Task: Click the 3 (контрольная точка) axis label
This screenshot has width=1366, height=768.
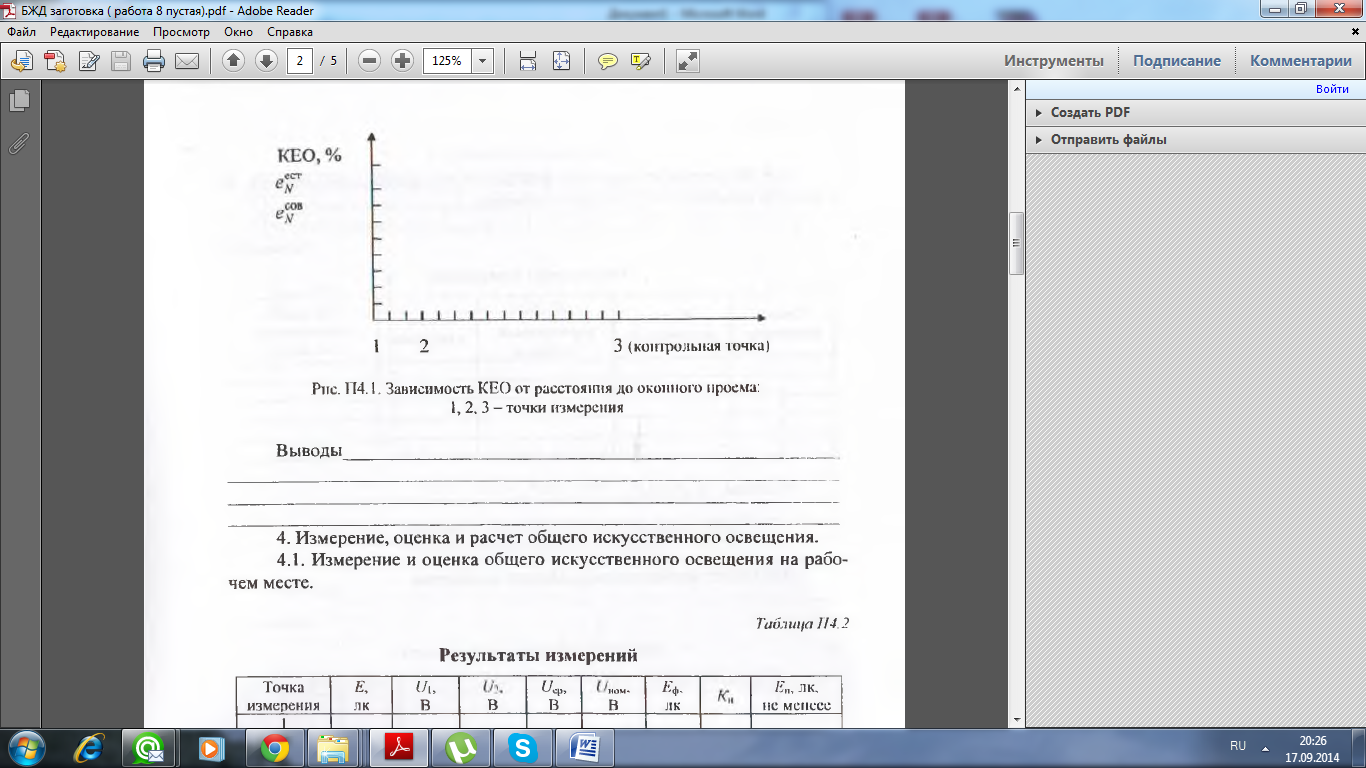Action: point(692,346)
